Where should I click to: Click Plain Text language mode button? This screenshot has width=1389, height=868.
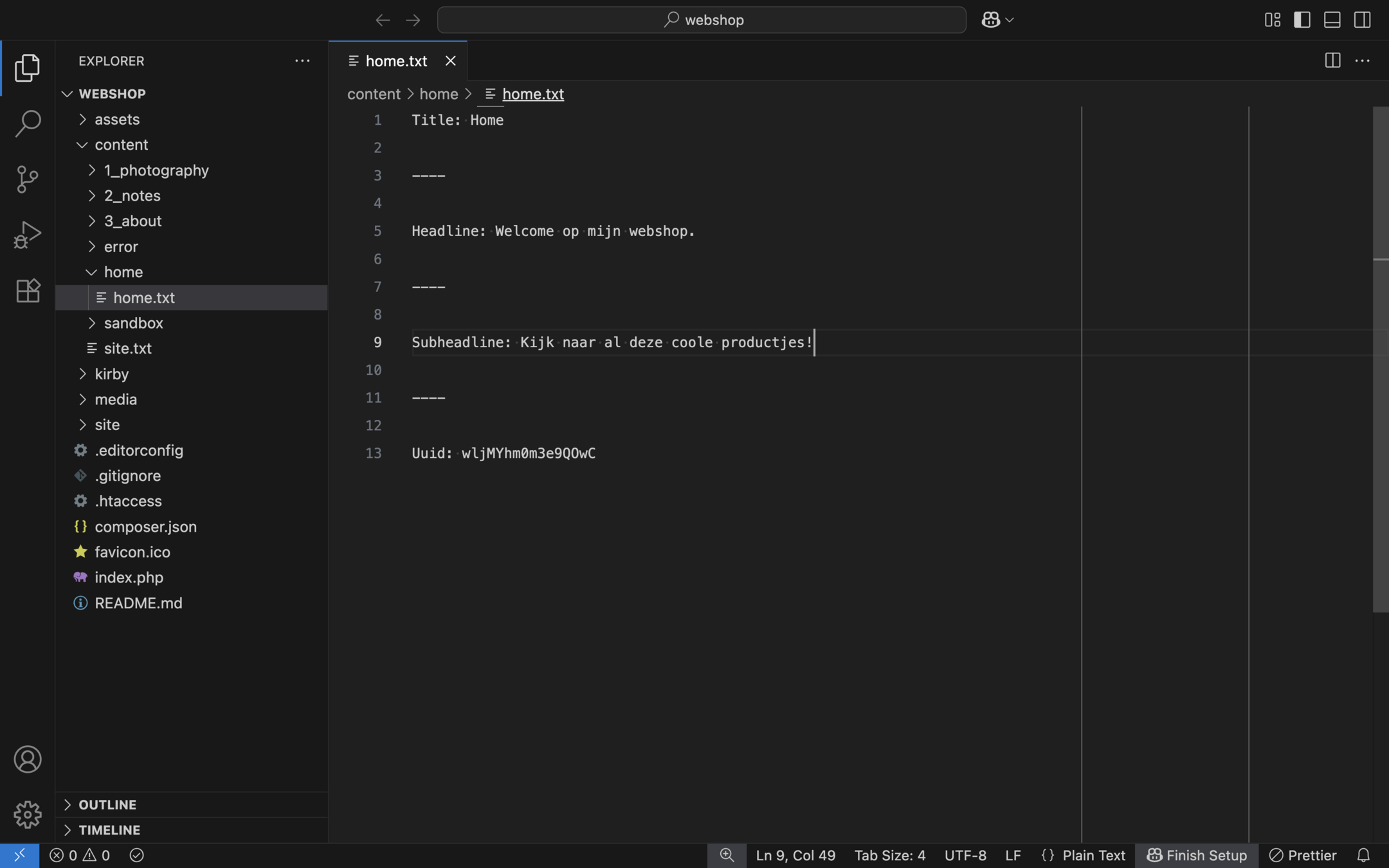point(1093,855)
